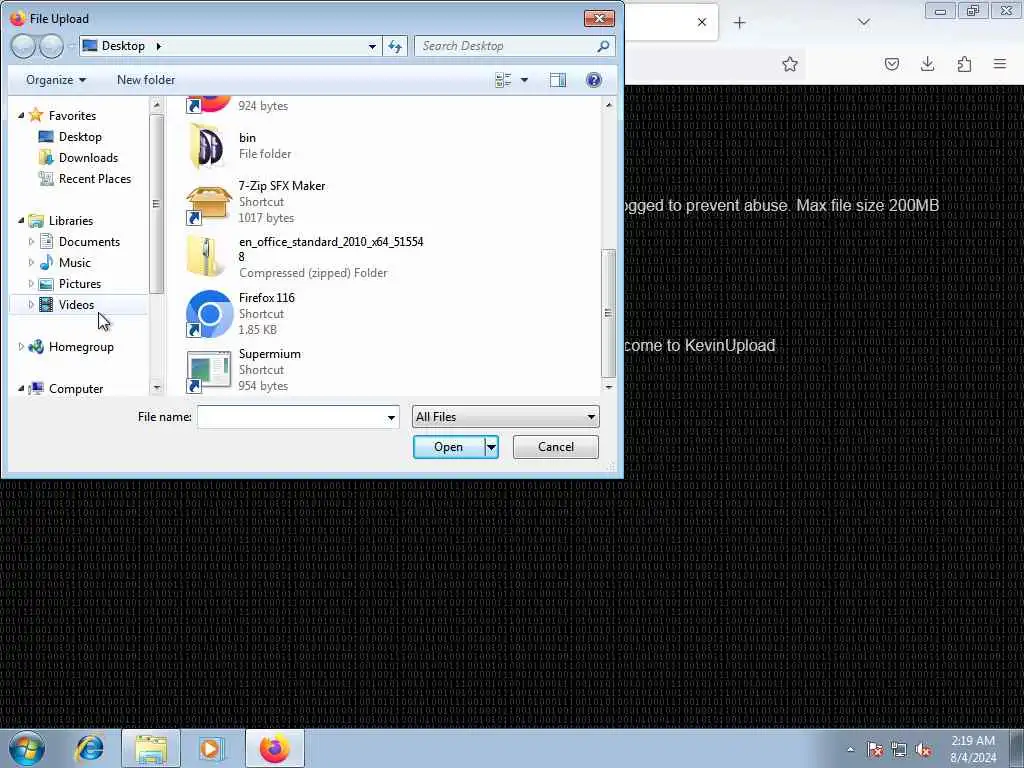The image size is (1024, 768).
Task: Go to Downloads in Favorites
Action: coord(88,157)
